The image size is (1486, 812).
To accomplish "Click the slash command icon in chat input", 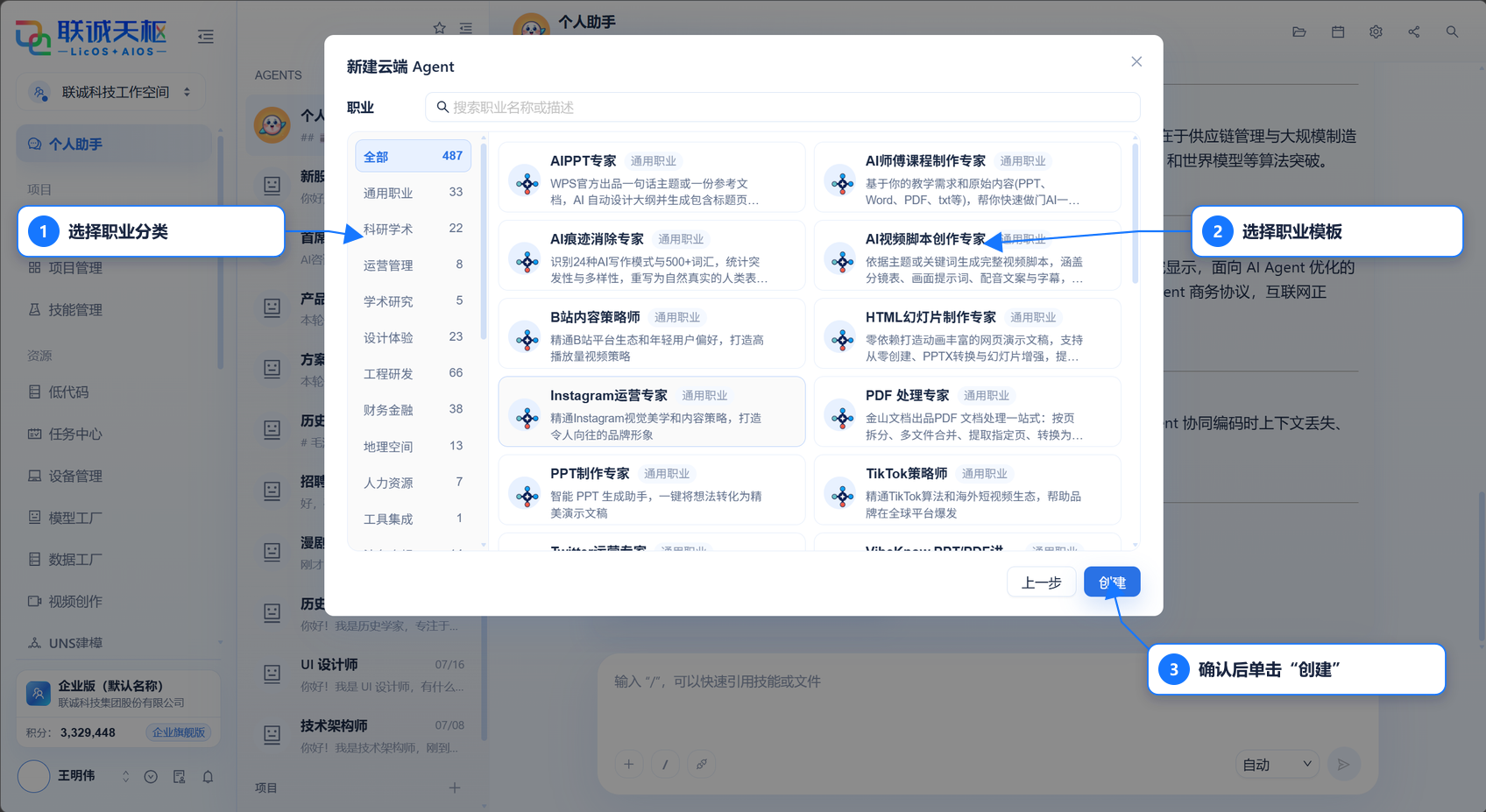I will [665, 765].
